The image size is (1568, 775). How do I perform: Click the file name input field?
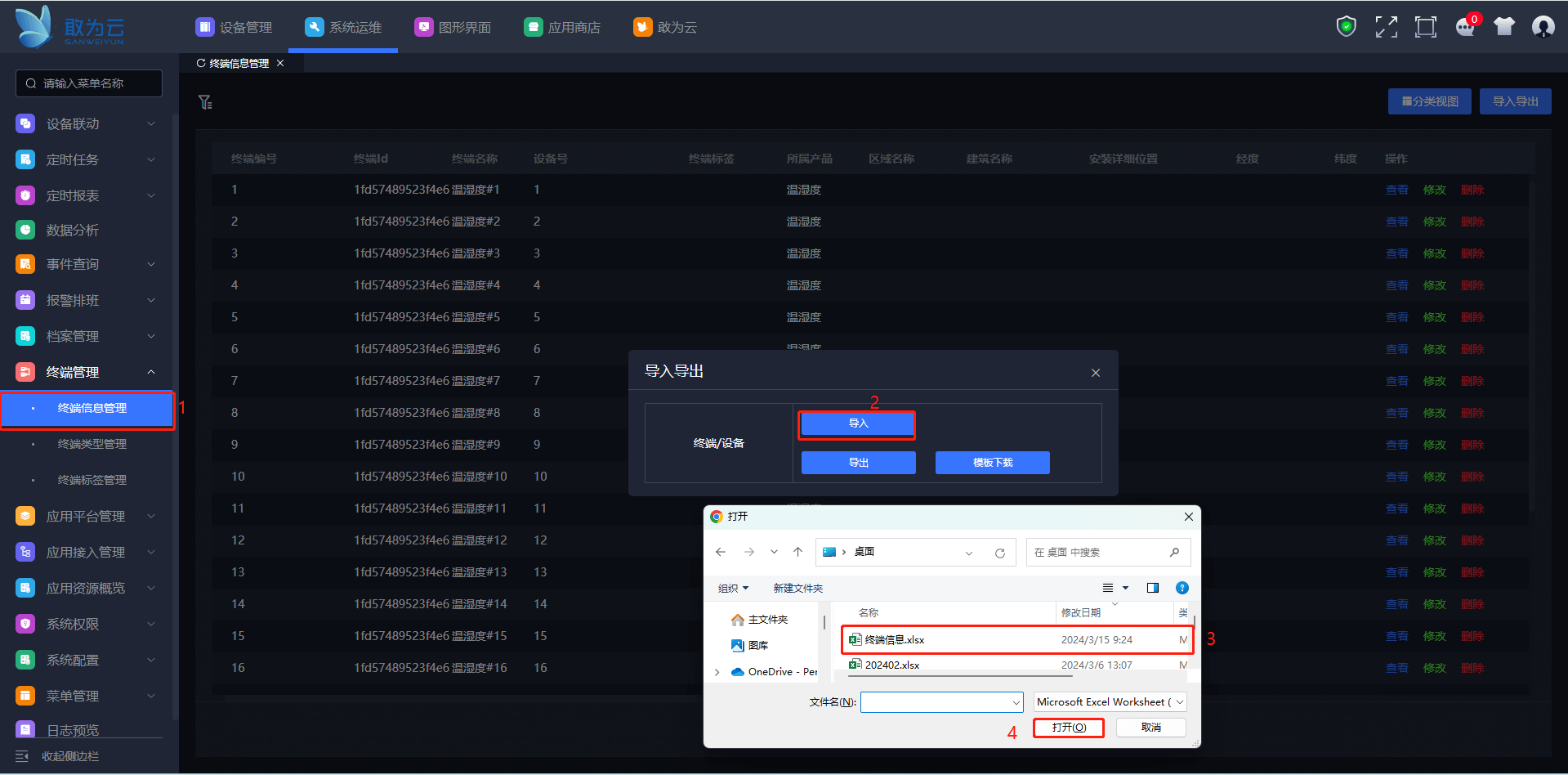click(x=936, y=702)
